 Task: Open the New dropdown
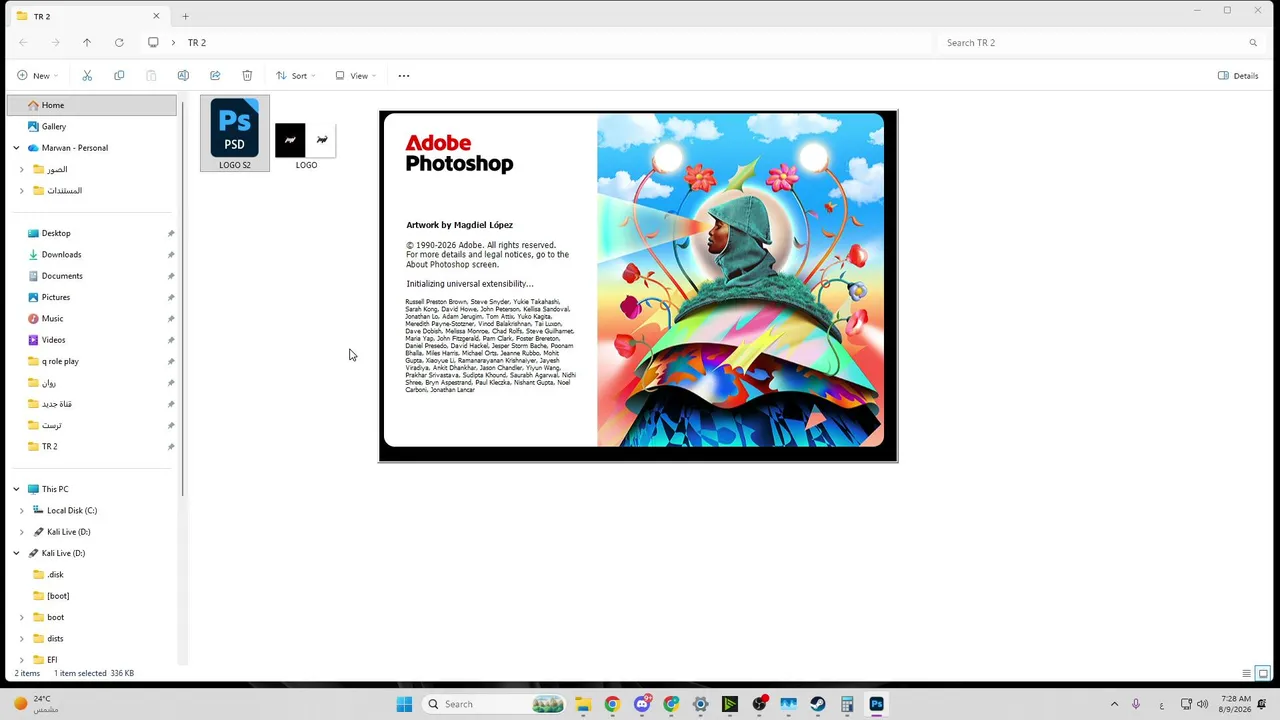pos(37,76)
